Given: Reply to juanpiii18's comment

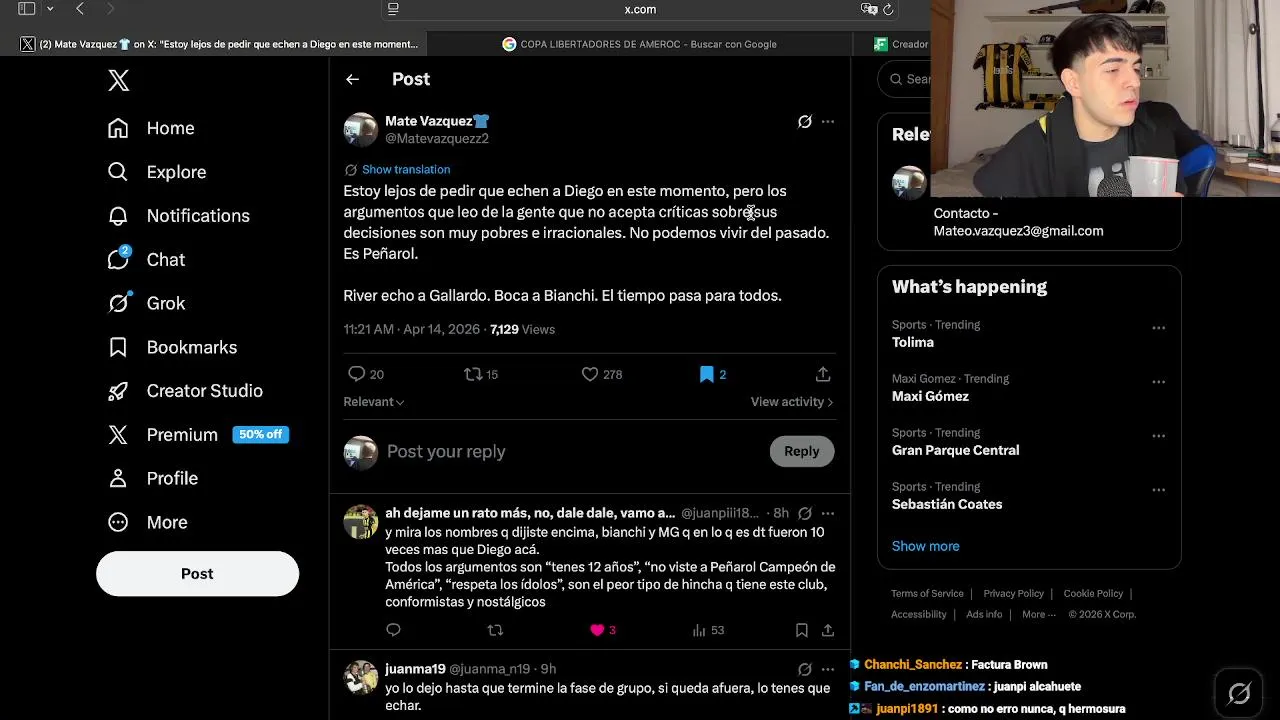Looking at the screenshot, I should point(393,630).
